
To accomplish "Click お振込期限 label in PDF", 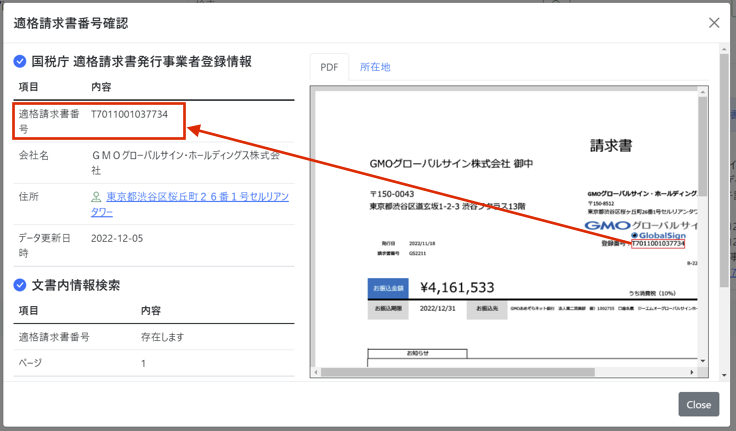I will (x=388, y=308).
